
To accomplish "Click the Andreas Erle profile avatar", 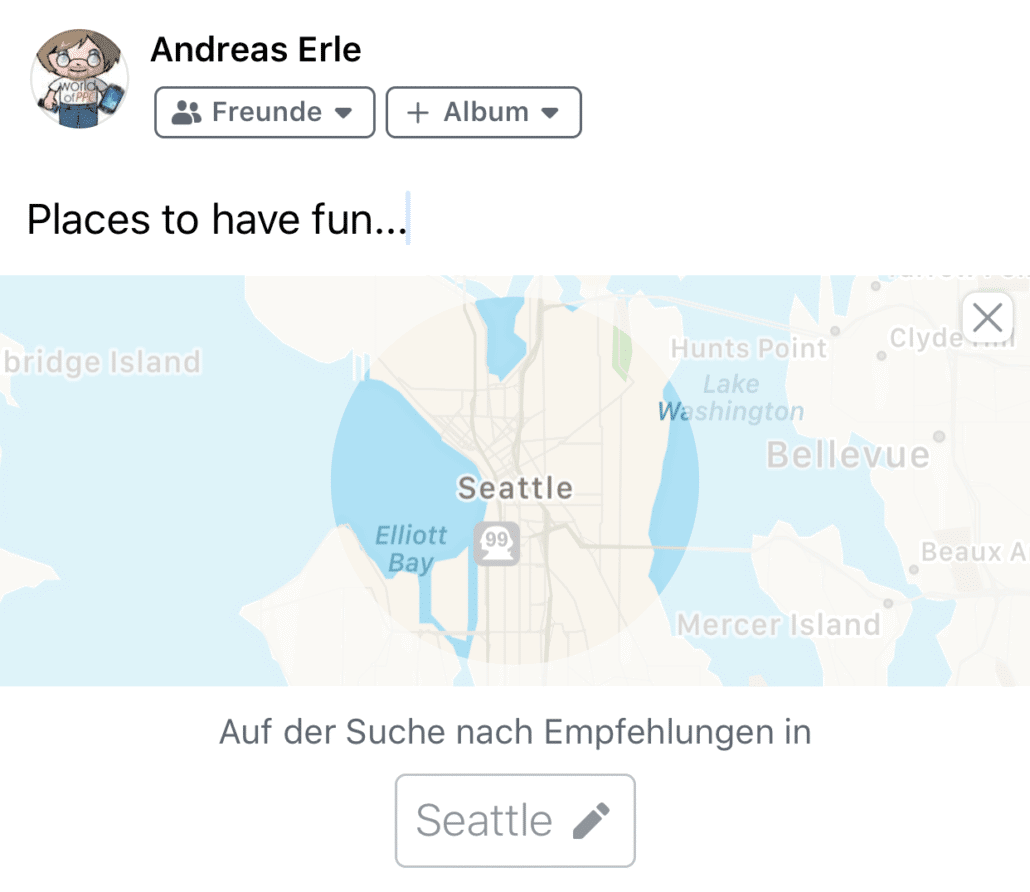I will [79, 78].
